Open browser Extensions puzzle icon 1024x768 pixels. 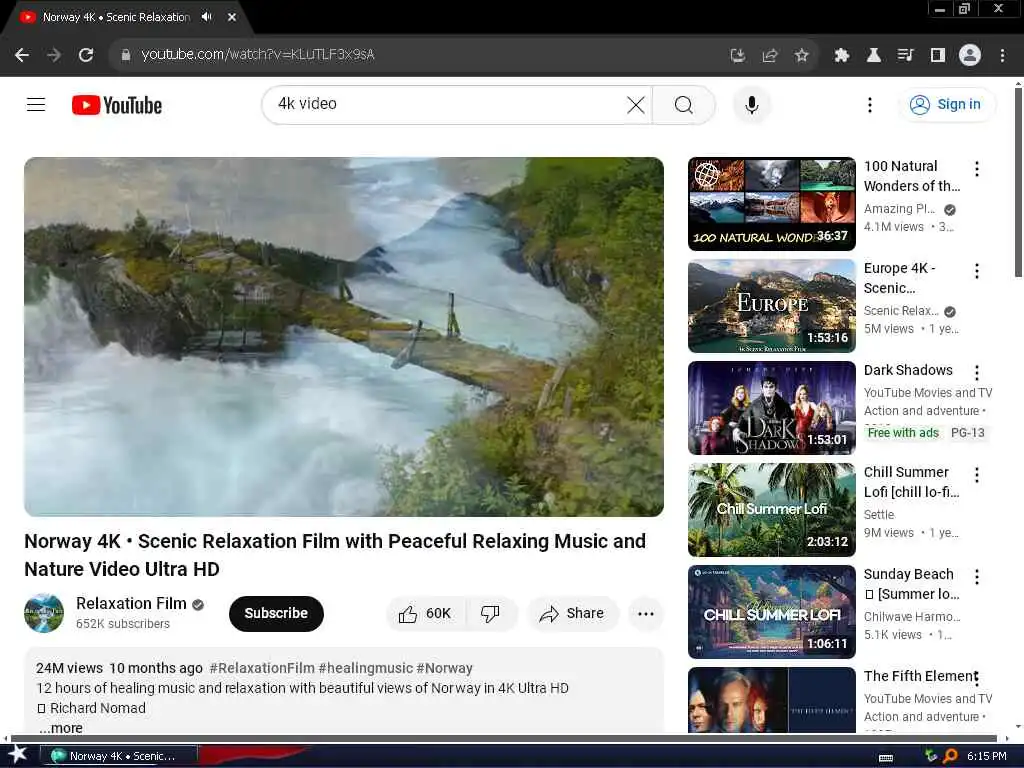tap(842, 55)
